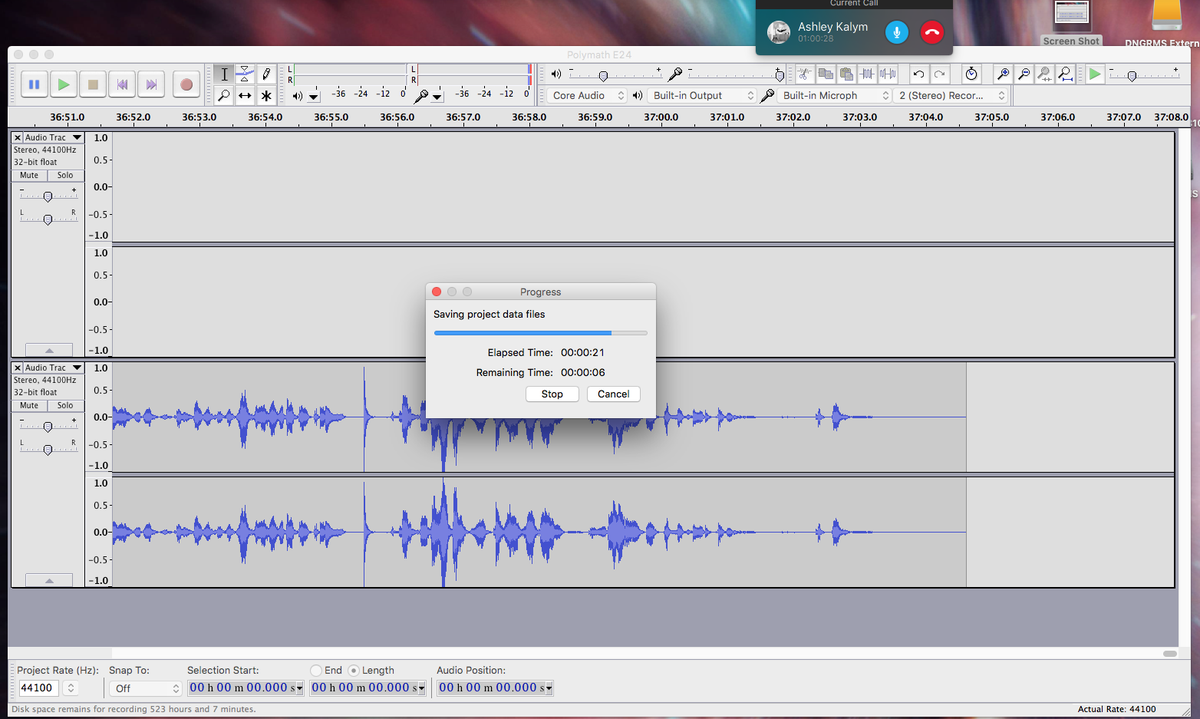Open the 2 (Stereo) Recor... channels dropdown
This screenshot has height=719, width=1200.
tap(952, 96)
